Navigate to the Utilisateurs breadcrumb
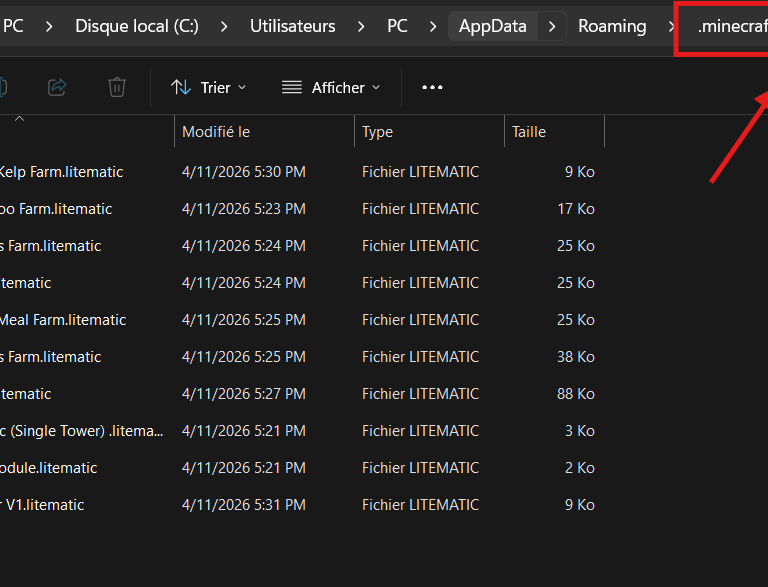 292,26
